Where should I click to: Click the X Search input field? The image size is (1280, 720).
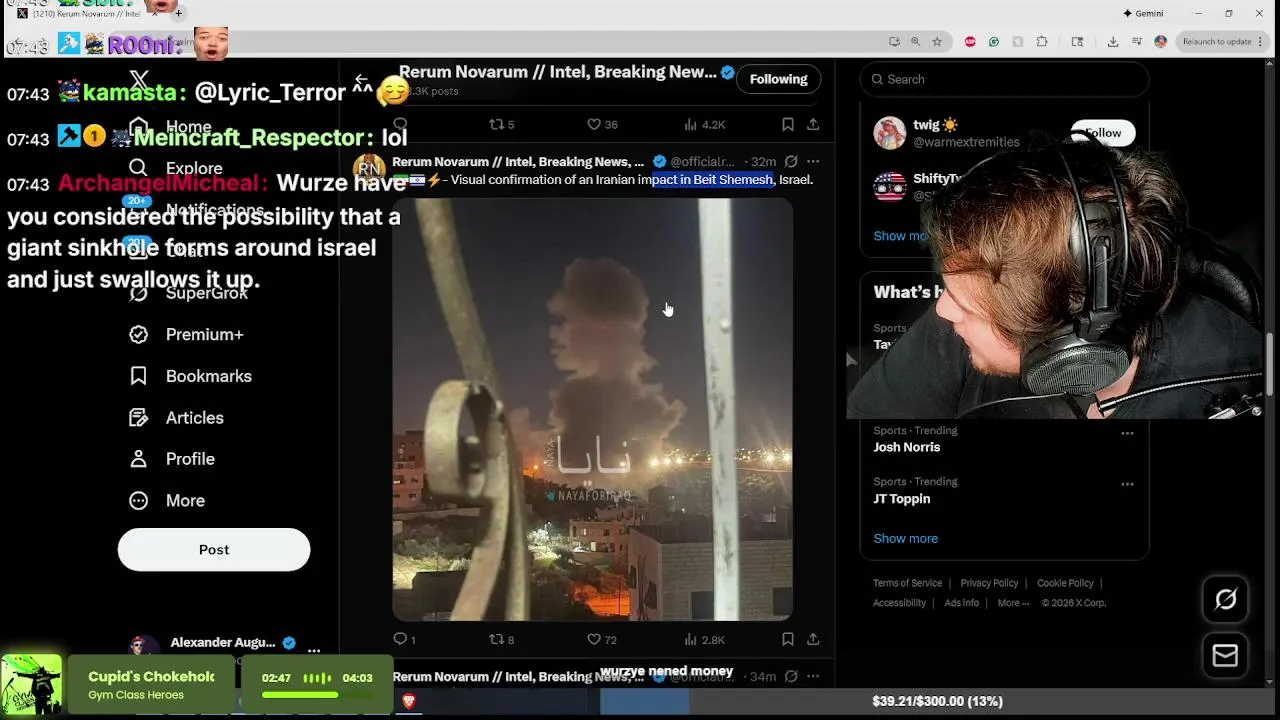1004,79
